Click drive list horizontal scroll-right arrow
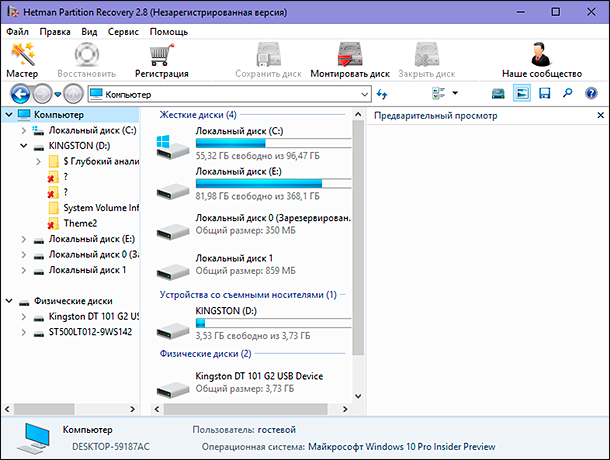This screenshot has width=610, height=460. click(x=345, y=409)
